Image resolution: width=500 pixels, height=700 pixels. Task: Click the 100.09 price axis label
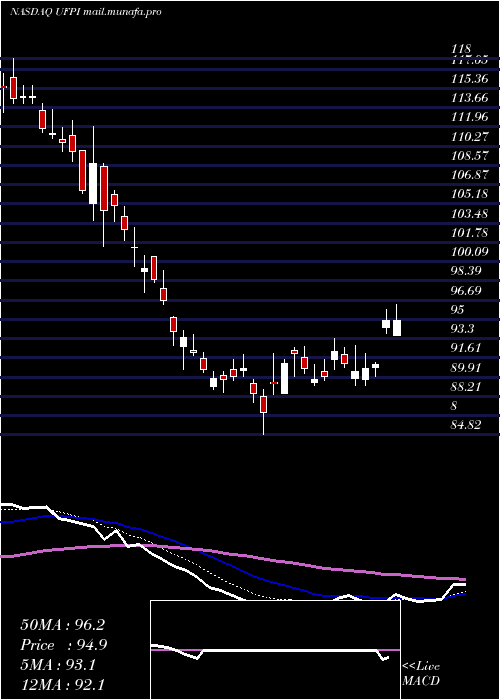[x=470, y=252]
